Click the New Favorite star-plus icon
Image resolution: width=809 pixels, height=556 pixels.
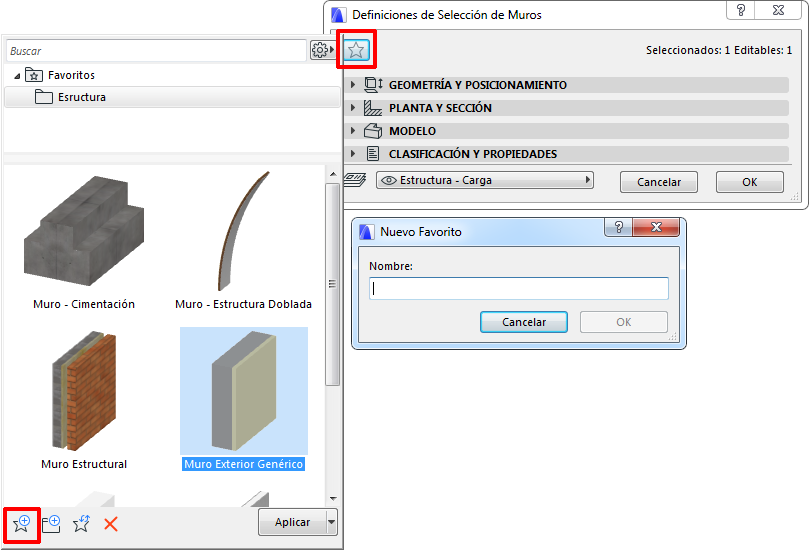click(x=22, y=524)
